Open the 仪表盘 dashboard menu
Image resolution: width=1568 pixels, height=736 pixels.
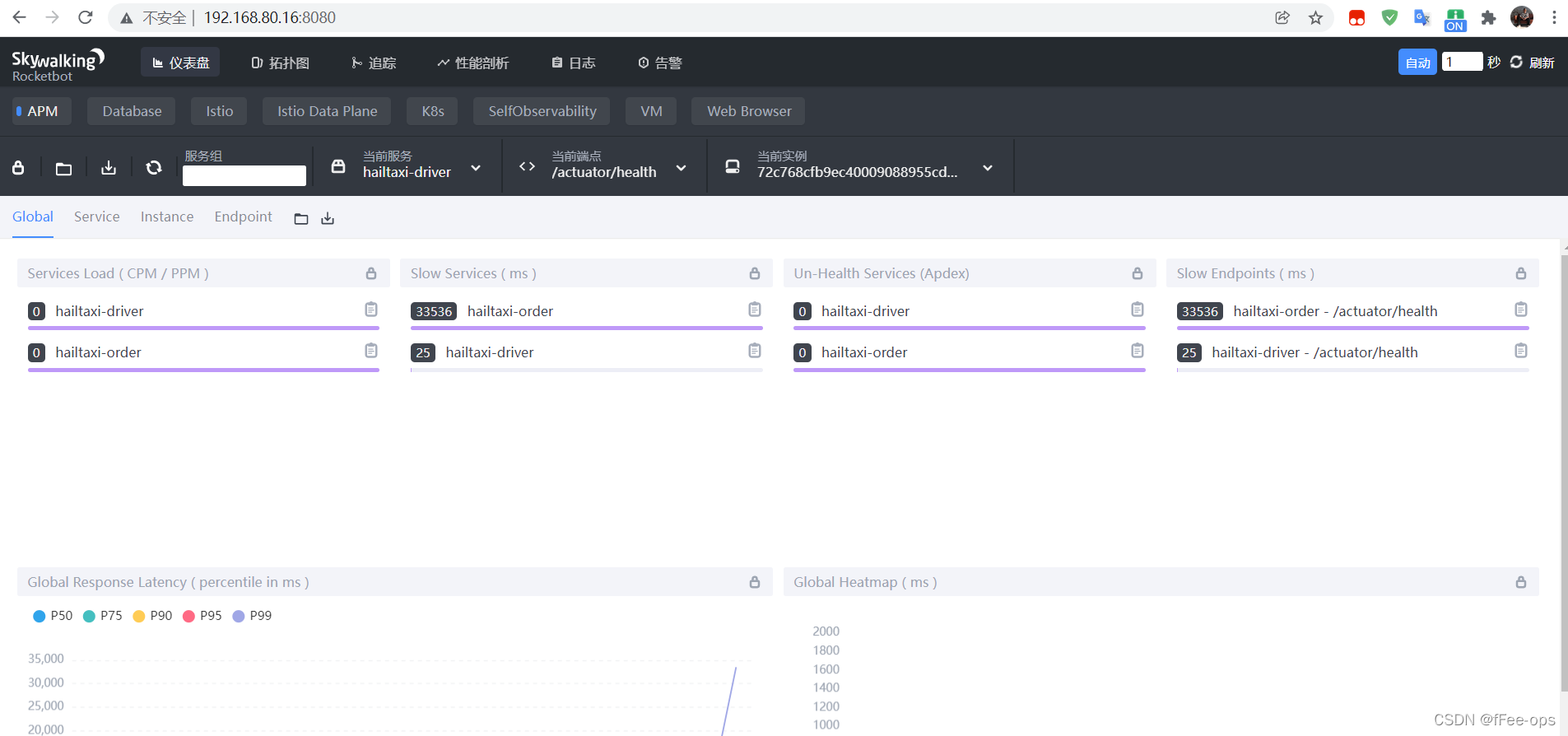pyautogui.click(x=180, y=63)
